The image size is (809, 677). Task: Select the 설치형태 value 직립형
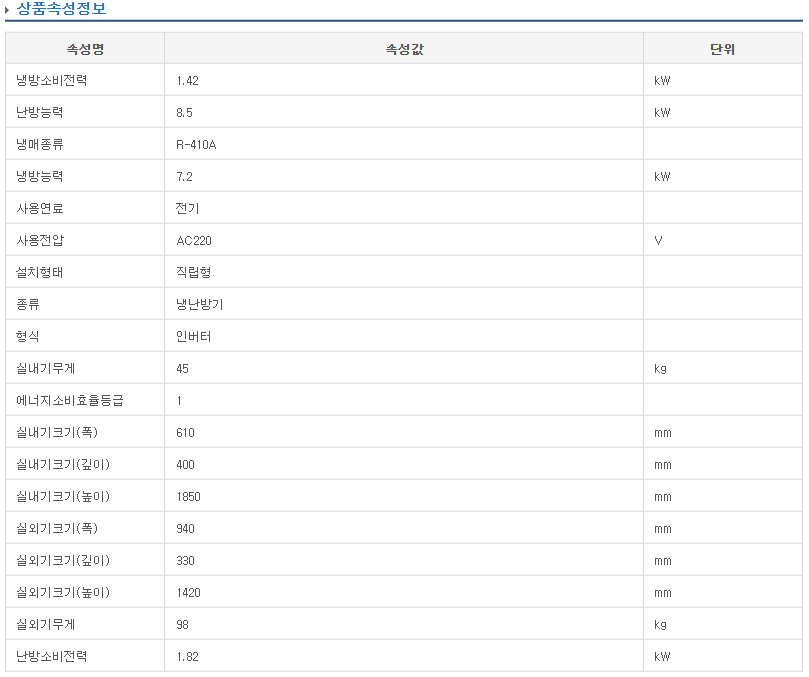coord(193,272)
